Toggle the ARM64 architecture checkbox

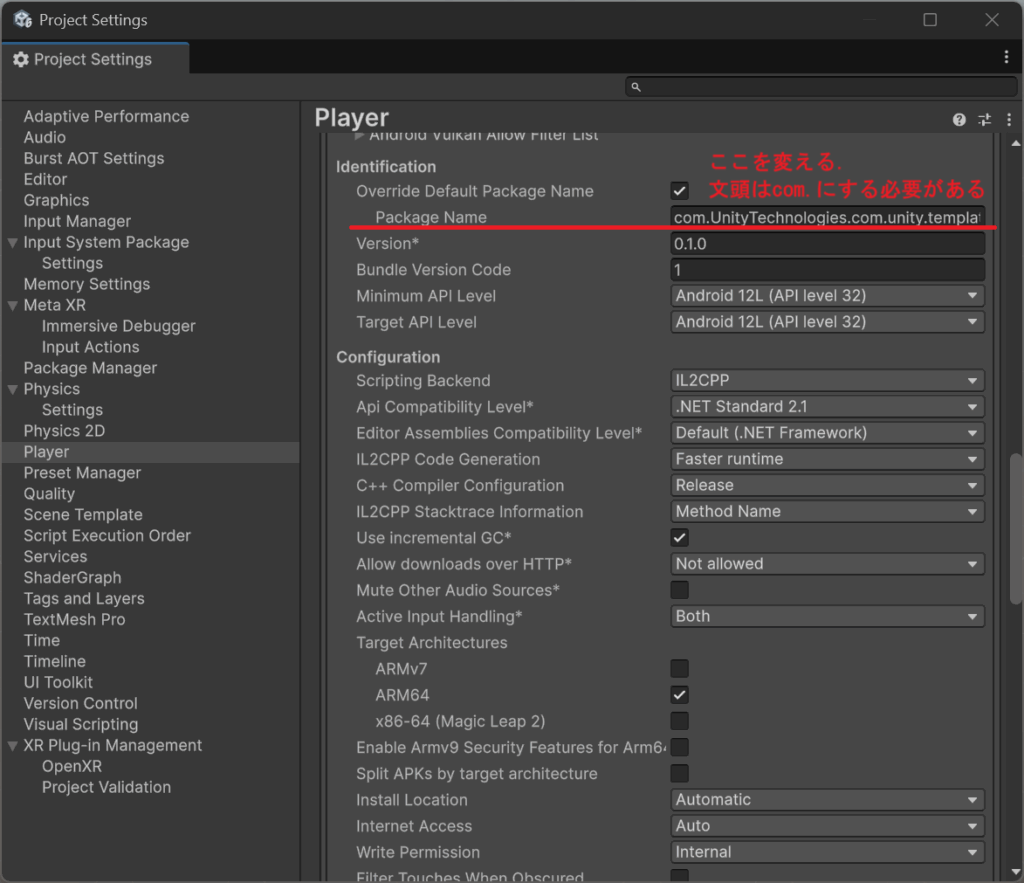pyautogui.click(x=679, y=695)
